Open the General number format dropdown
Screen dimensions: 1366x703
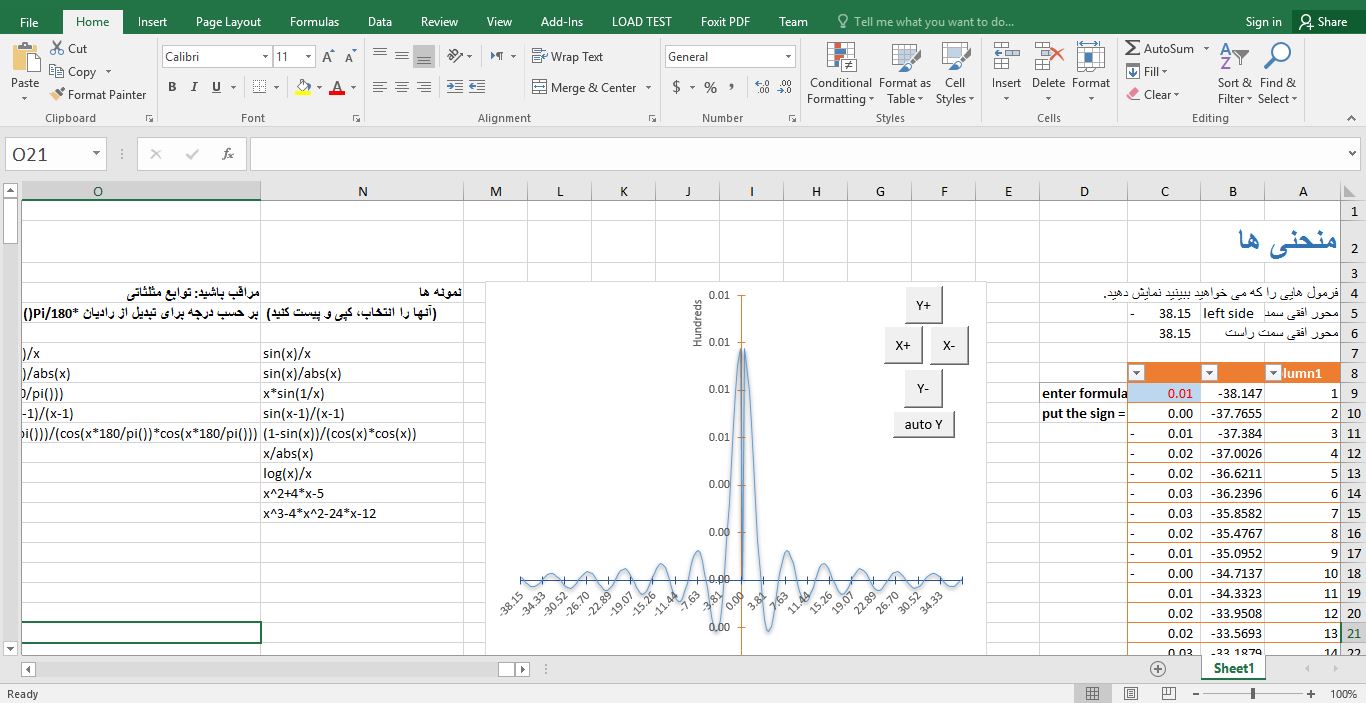click(790, 57)
